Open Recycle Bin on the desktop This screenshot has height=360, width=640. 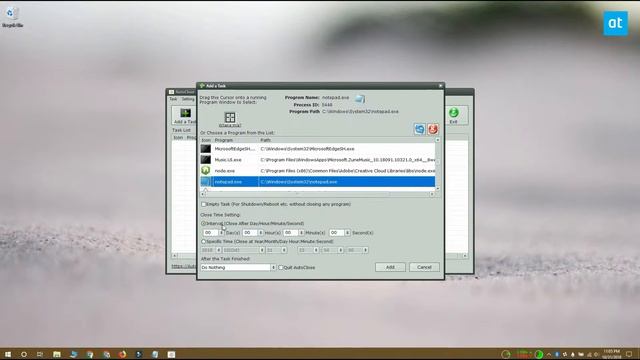click(12, 17)
